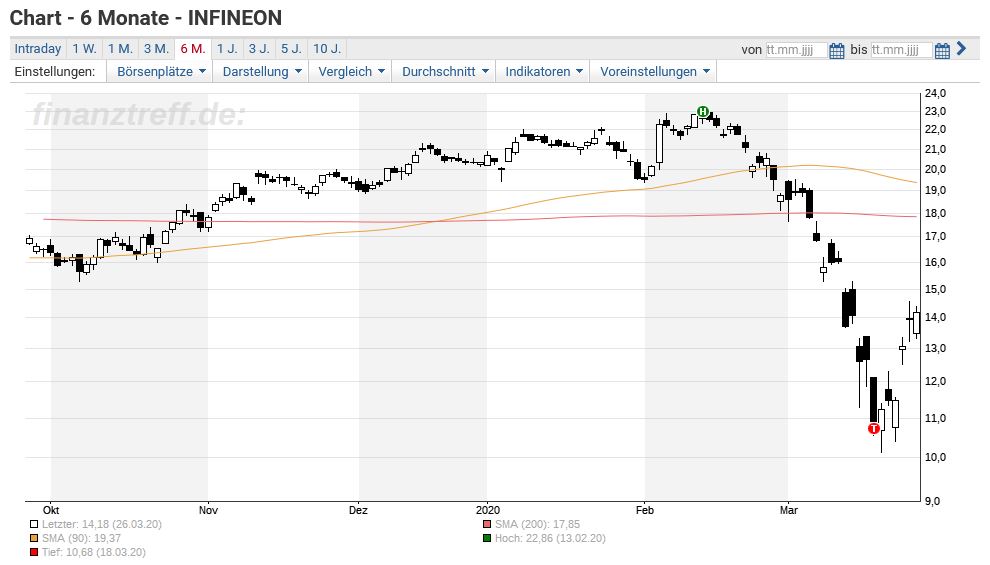Screen dimensions: 990x565
Task: Open the Vergleich dropdown
Action: point(351,71)
